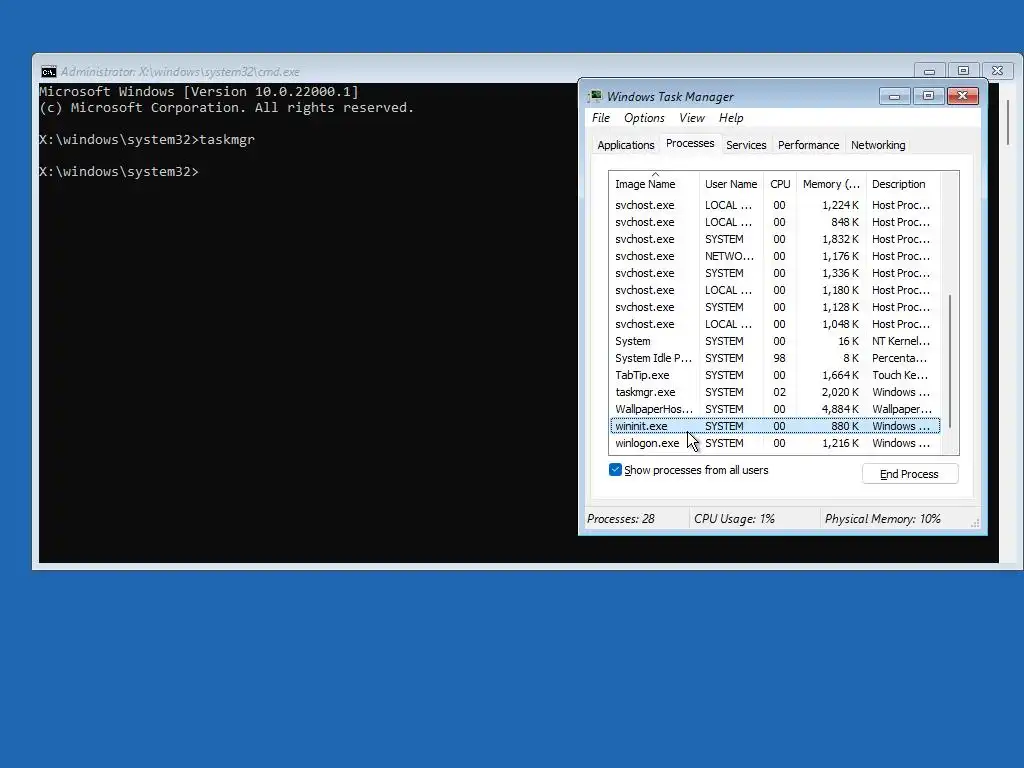Click the cmd window vertical scrollbar
The width and height of the screenshot is (1024, 768).
pyautogui.click(x=1008, y=122)
